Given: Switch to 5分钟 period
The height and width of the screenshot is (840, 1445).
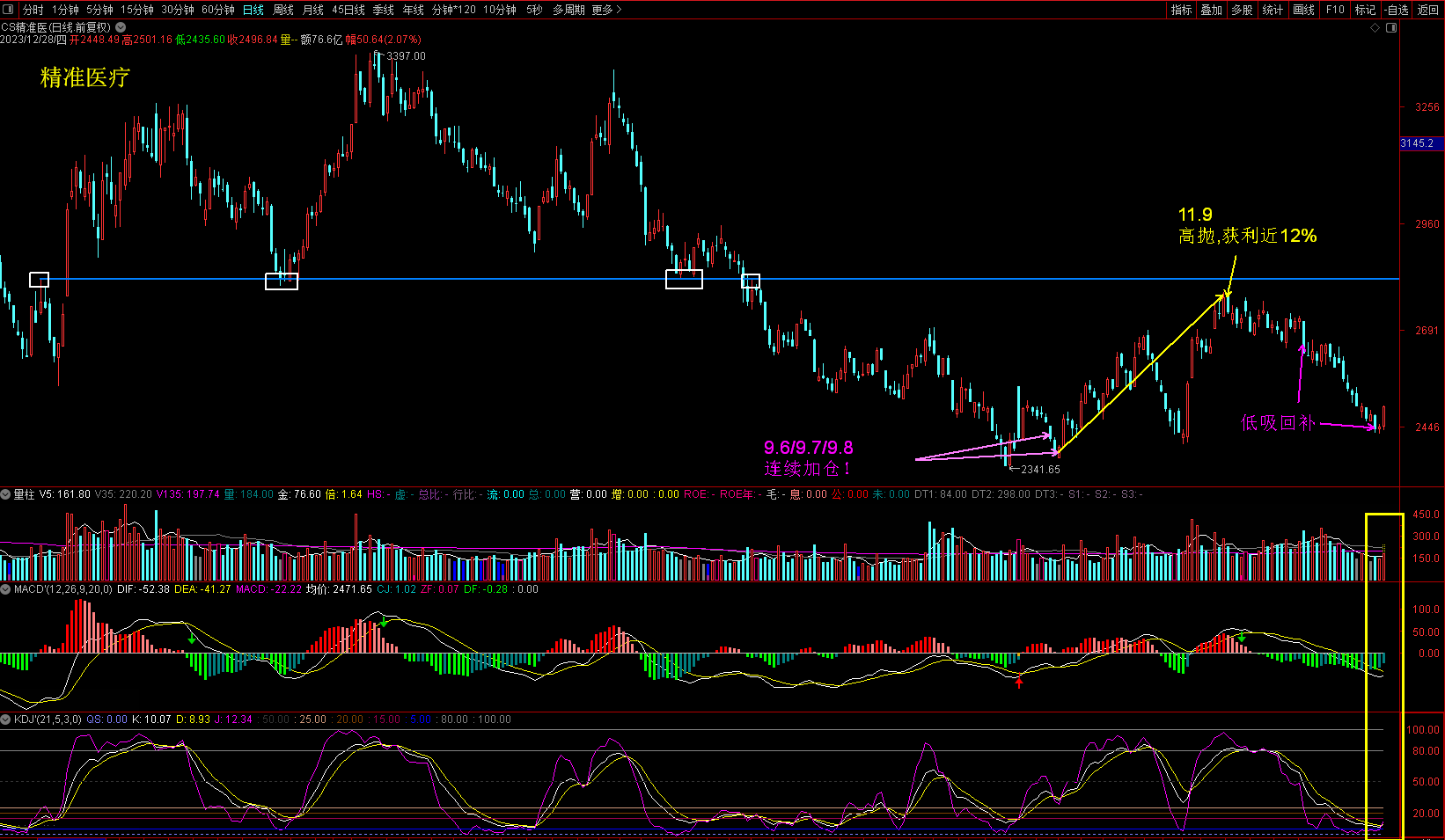Looking at the screenshot, I should tap(99, 10).
